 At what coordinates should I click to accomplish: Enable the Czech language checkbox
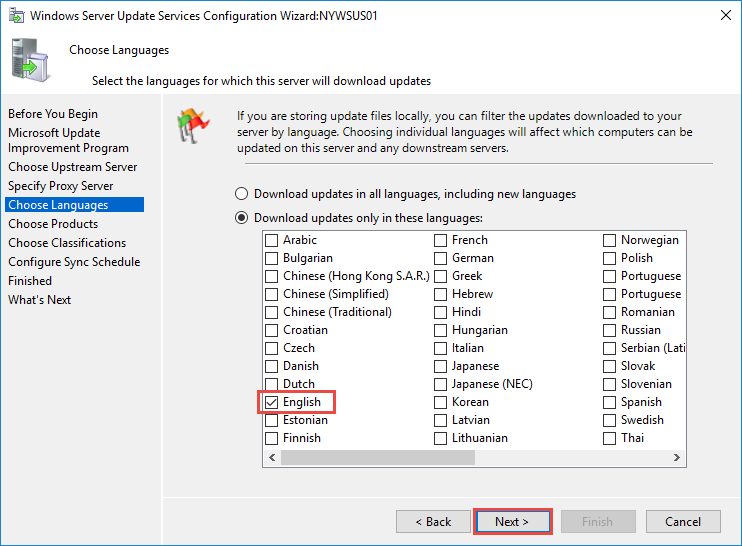[272, 348]
